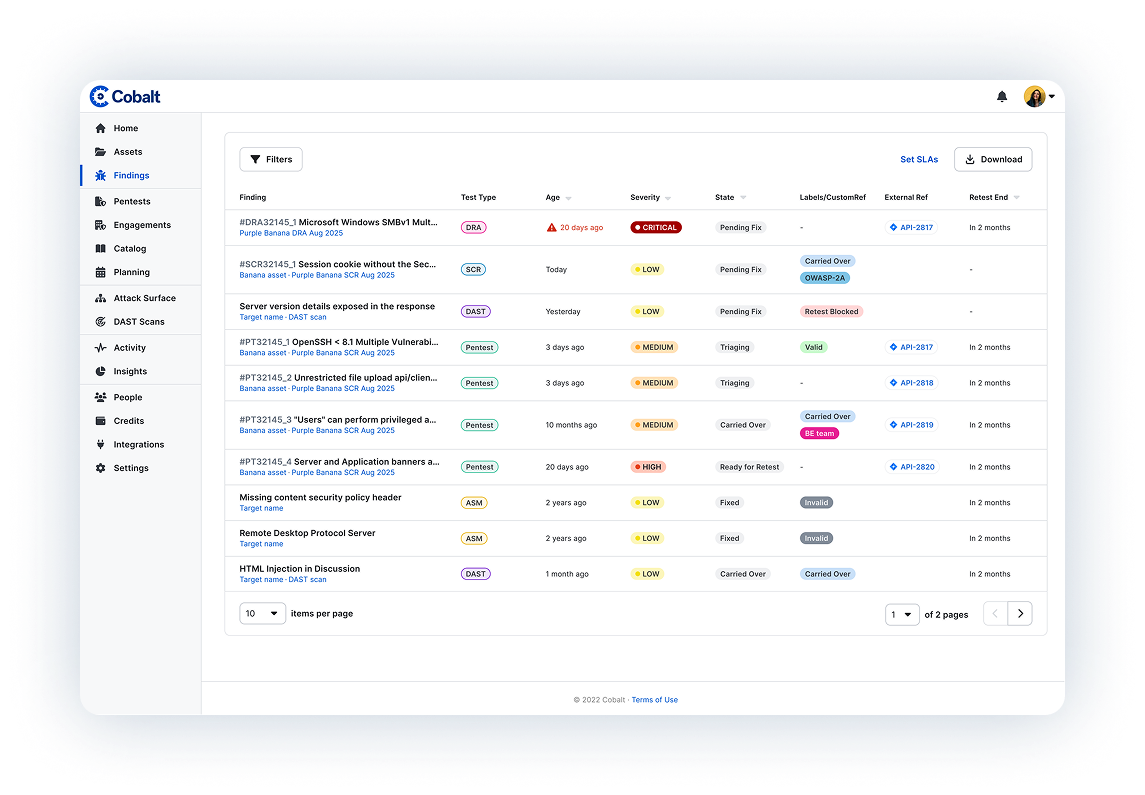The height and width of the screenshot is (795, 1145).
Task: Open the user avatar account menu
Action: point(1036,96)
